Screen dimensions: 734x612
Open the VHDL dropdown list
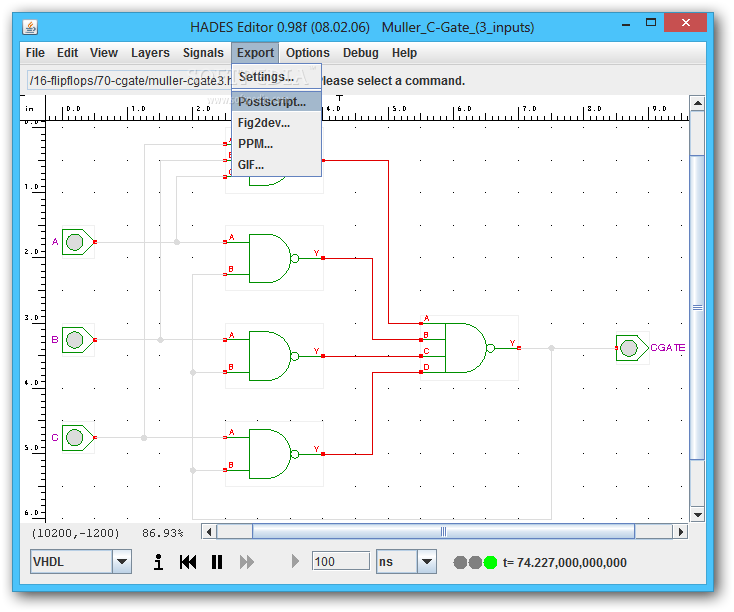[x=122, y=561]
